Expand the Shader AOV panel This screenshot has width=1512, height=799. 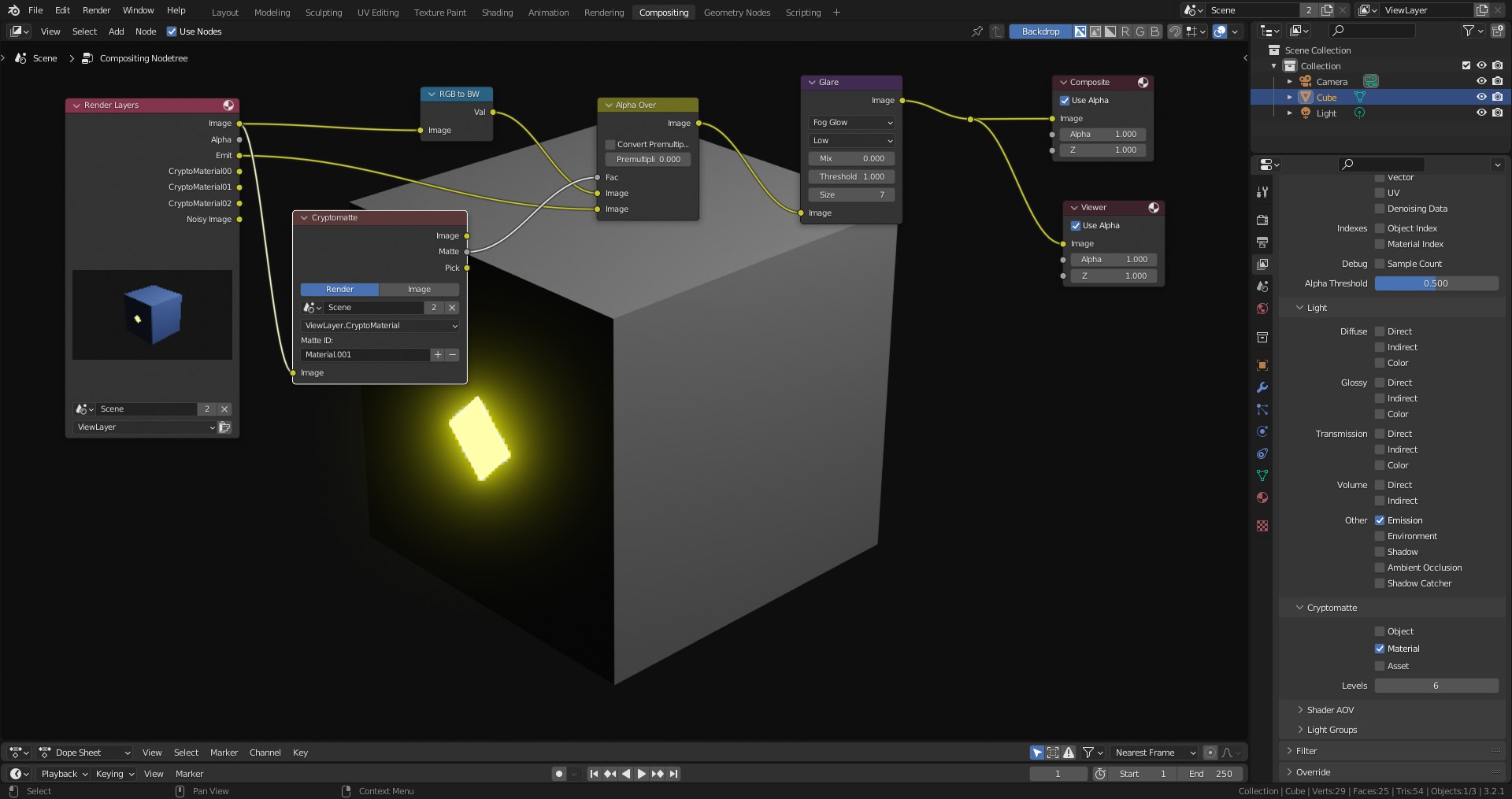(x=1330, y=710)
